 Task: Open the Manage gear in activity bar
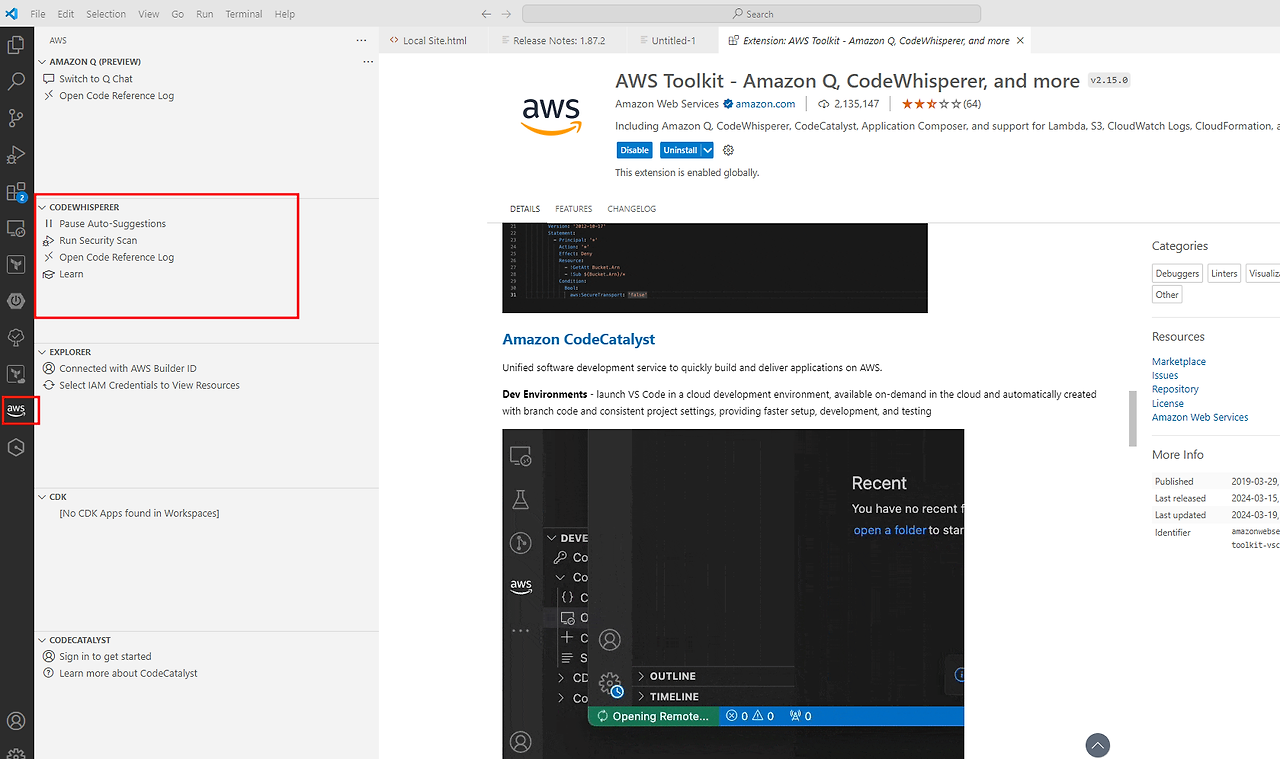16,753
